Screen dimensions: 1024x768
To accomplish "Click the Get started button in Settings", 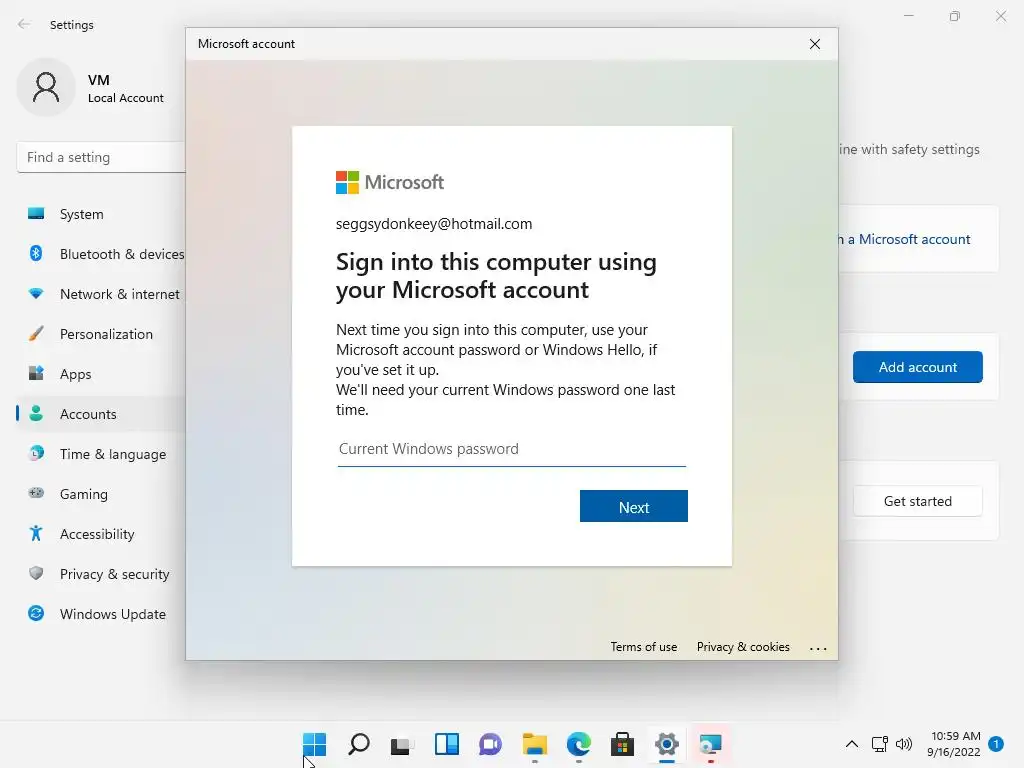I will pos(918,501).
